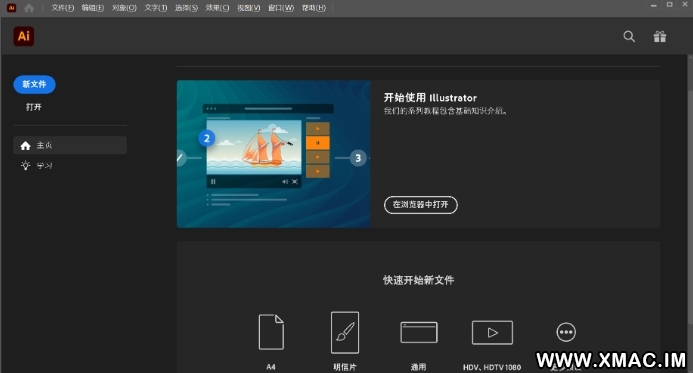Open more presets ellipsis icon
Image resolution: width=693 pixels, height=373 pixels.
[566, 332]
